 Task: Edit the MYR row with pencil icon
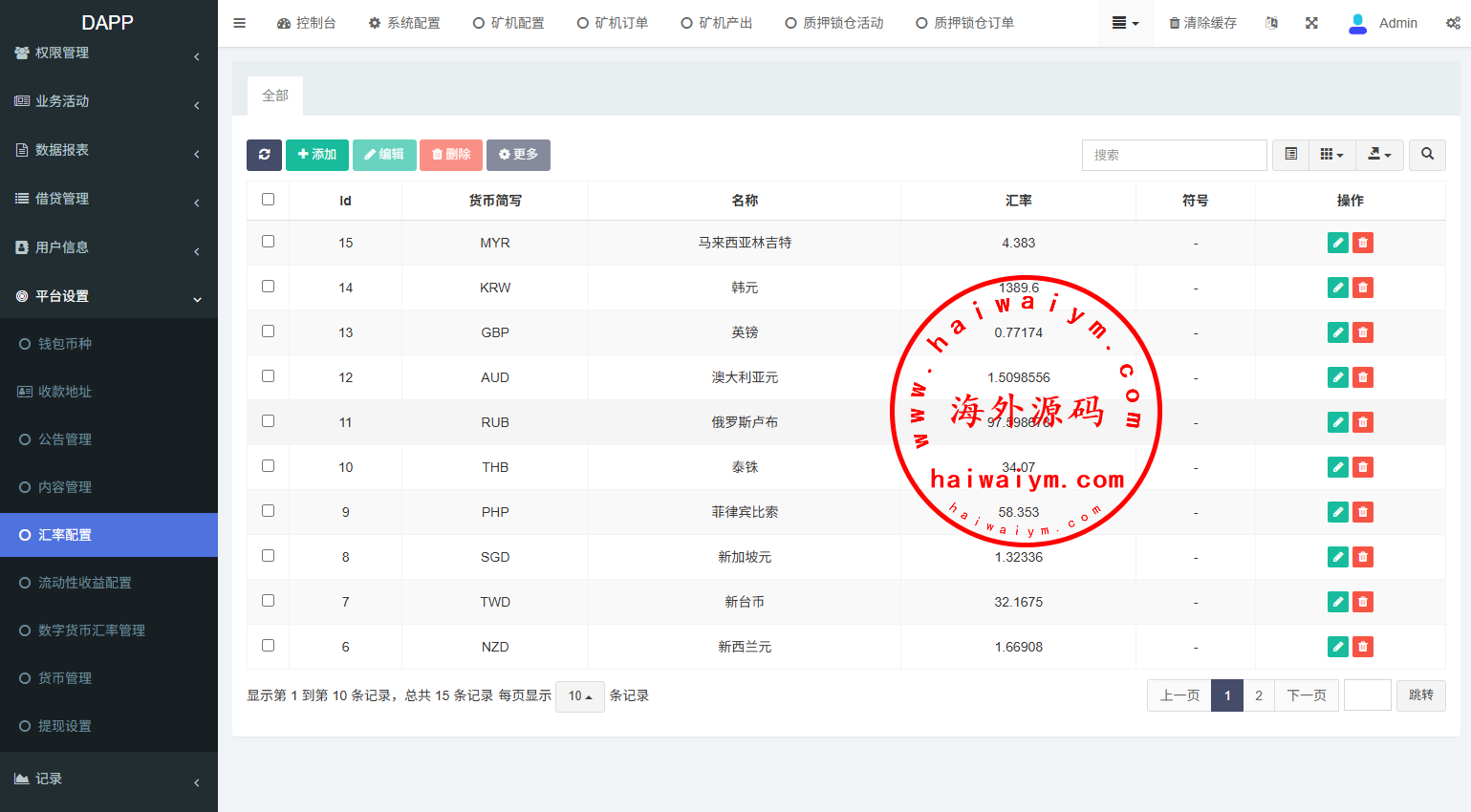pos(1337,243)
